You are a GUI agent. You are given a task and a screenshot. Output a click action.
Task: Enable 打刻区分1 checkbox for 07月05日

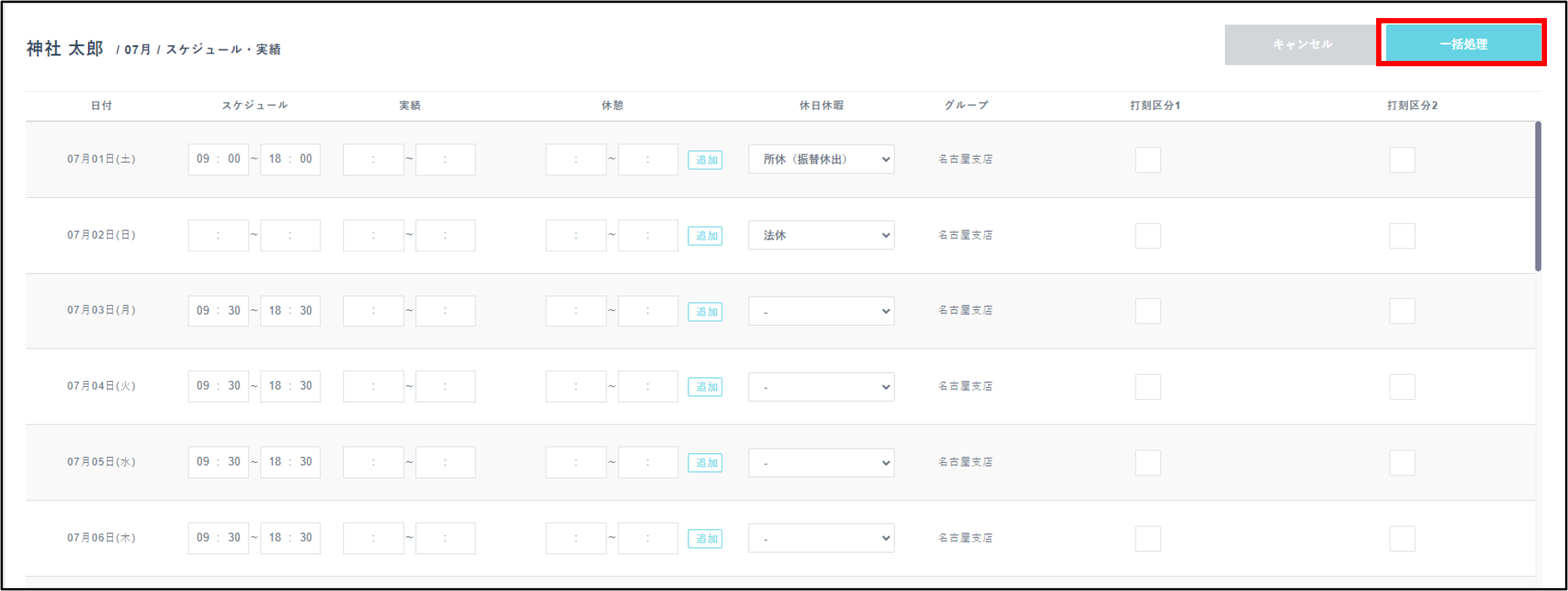click(x=1147, y=463)
